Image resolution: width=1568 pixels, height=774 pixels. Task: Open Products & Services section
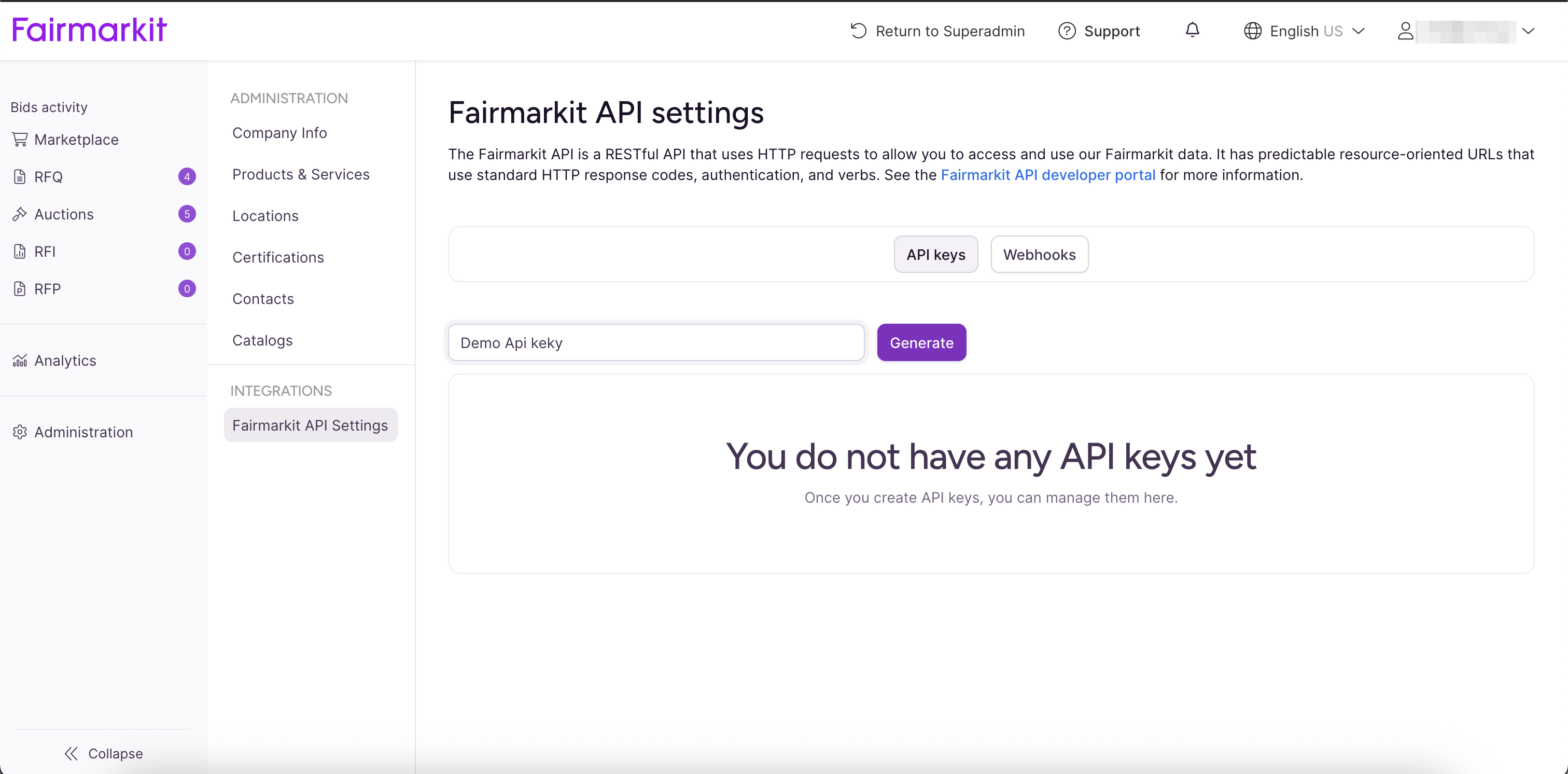click(x=301, y=174)
